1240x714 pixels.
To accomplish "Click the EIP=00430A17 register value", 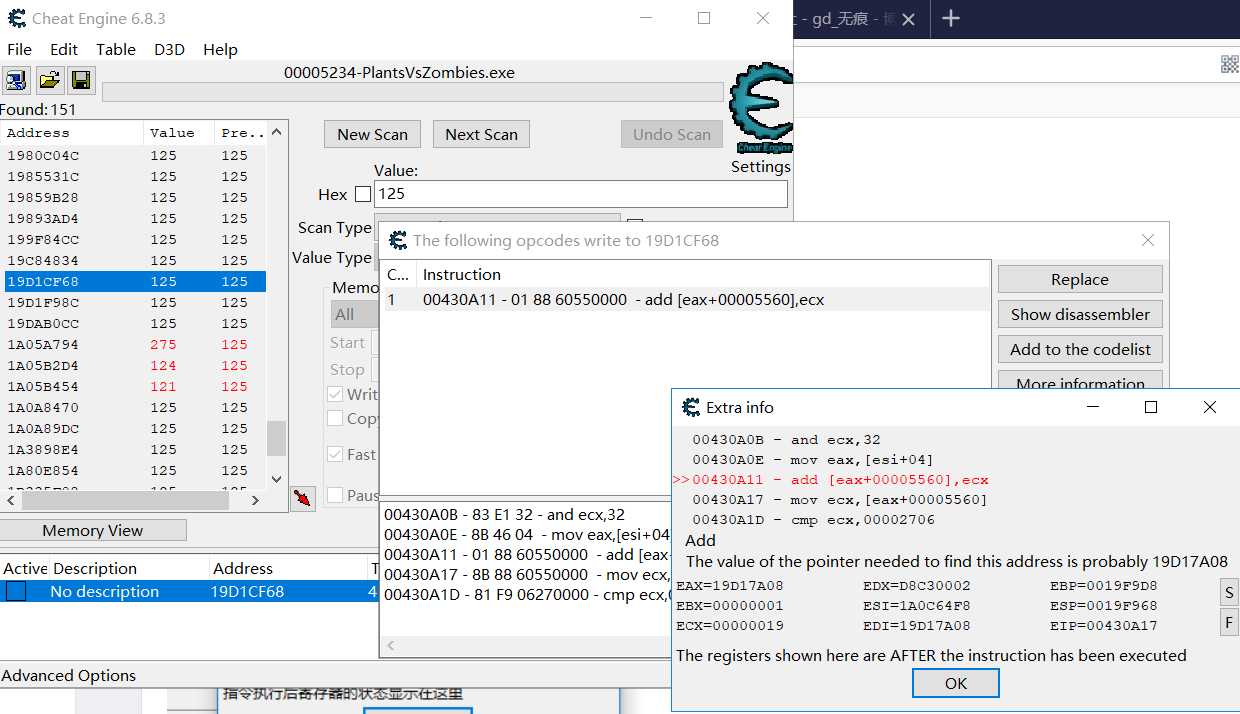I will point(1104,626).
